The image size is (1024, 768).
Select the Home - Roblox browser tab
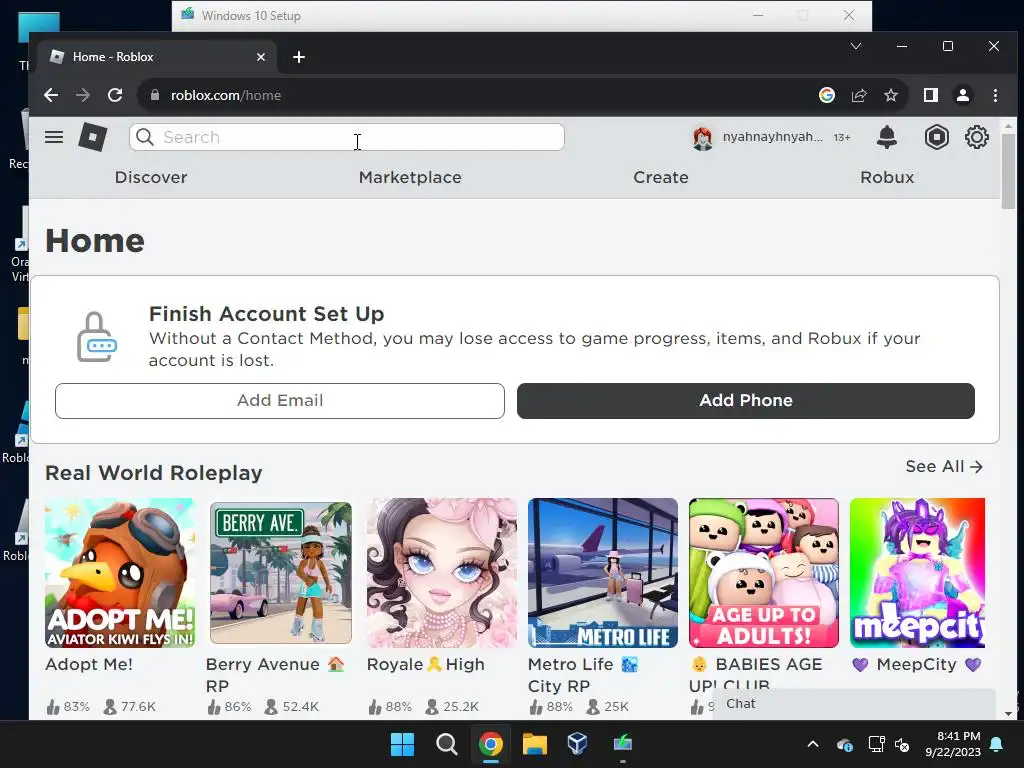coord(157,57)
